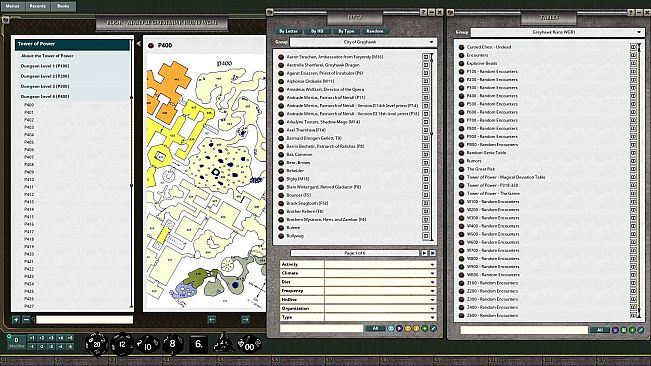Click the link bullet next to P400 map title
The image size is (651, 366).
click(x=151, y=45)
